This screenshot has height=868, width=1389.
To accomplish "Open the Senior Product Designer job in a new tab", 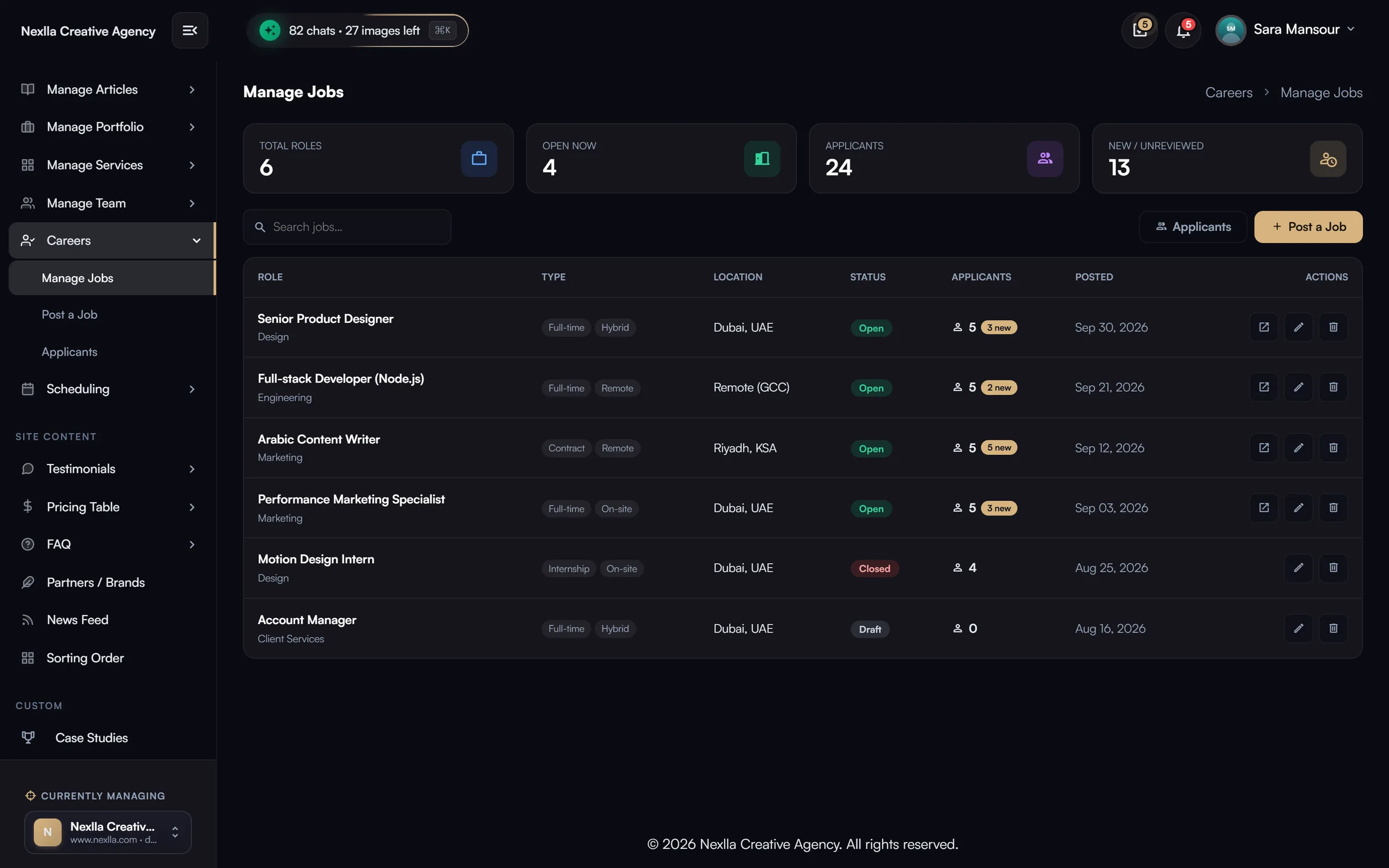I will click(1264, 327).
